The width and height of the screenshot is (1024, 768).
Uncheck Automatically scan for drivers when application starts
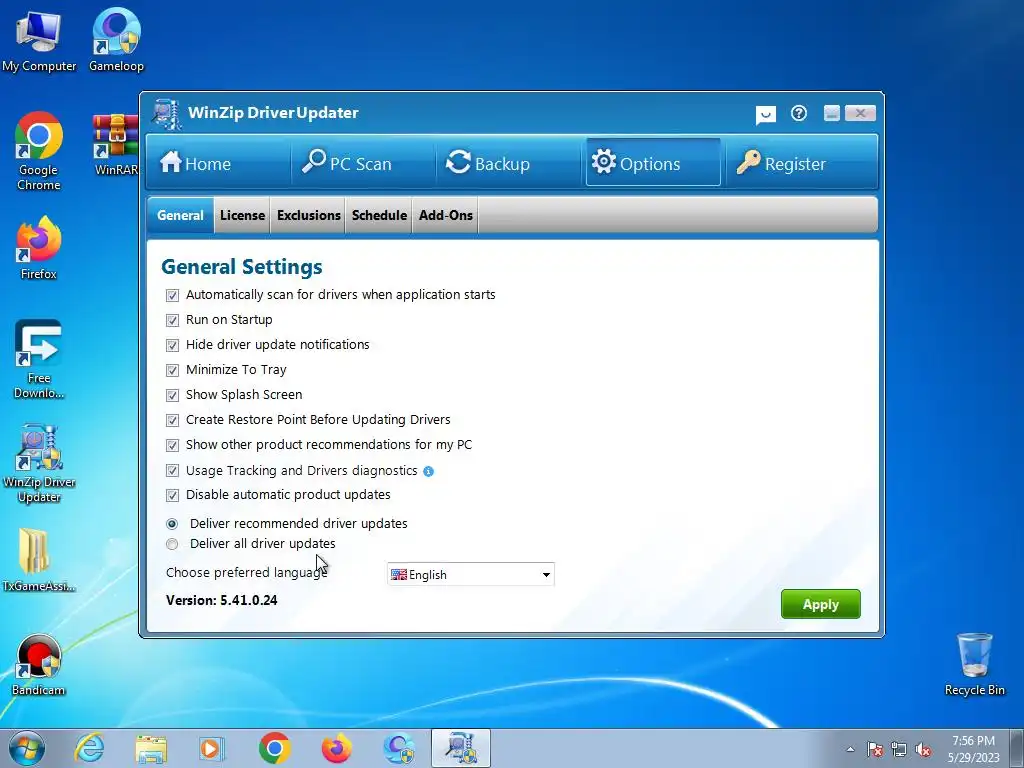[172, 295]
